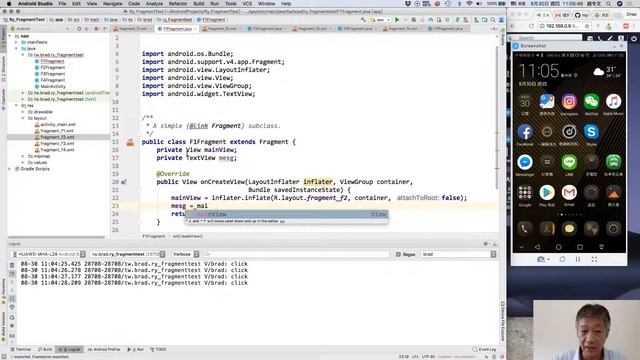Open Facebook app on phone screenshot
Viewport: 640px width, 360px height.
525,132
